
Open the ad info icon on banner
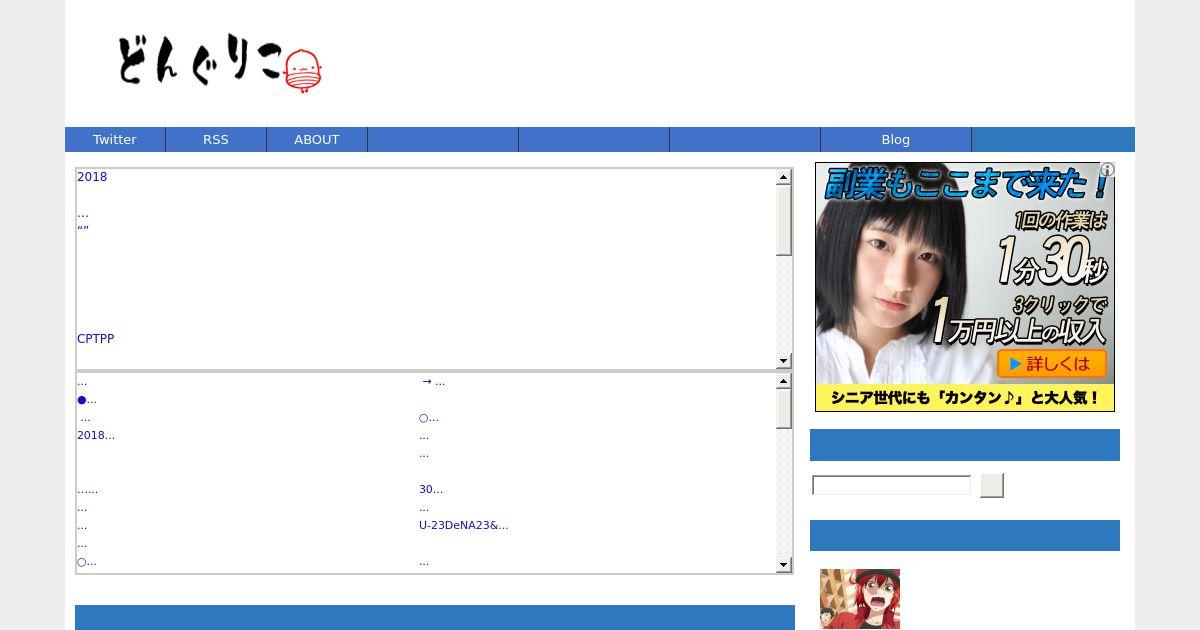[x=1107, y=170]
